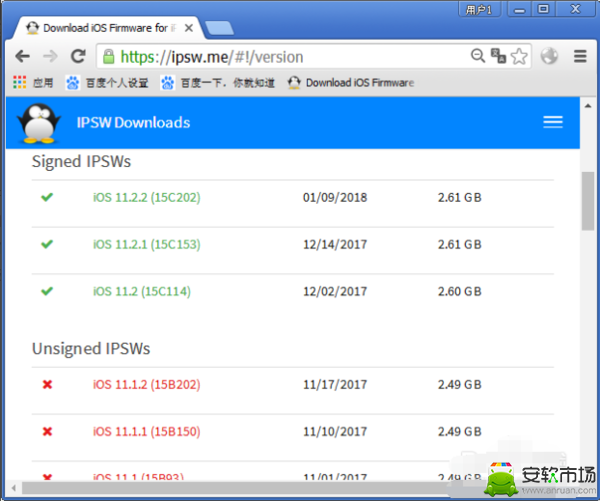Click the vertical scrollbar thumb
The image size is (600, 501).
point(588,200)
